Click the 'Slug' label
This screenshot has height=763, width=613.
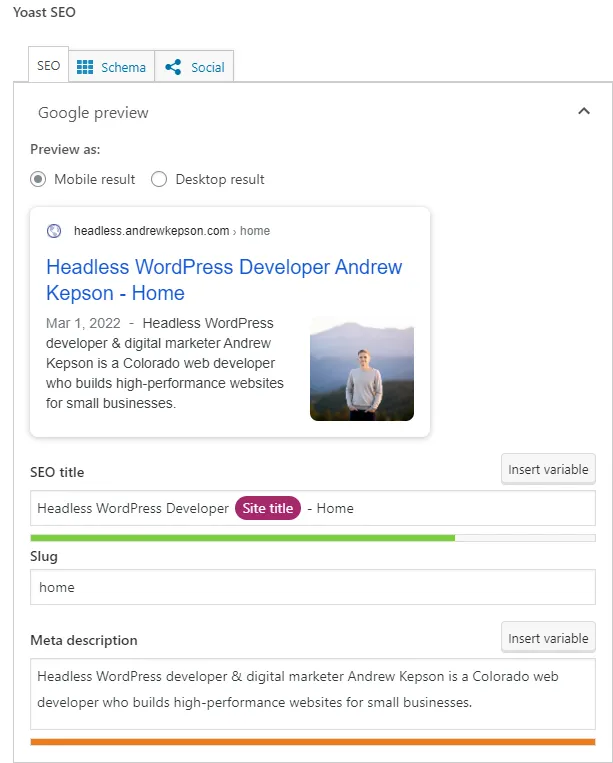[44, 556]
